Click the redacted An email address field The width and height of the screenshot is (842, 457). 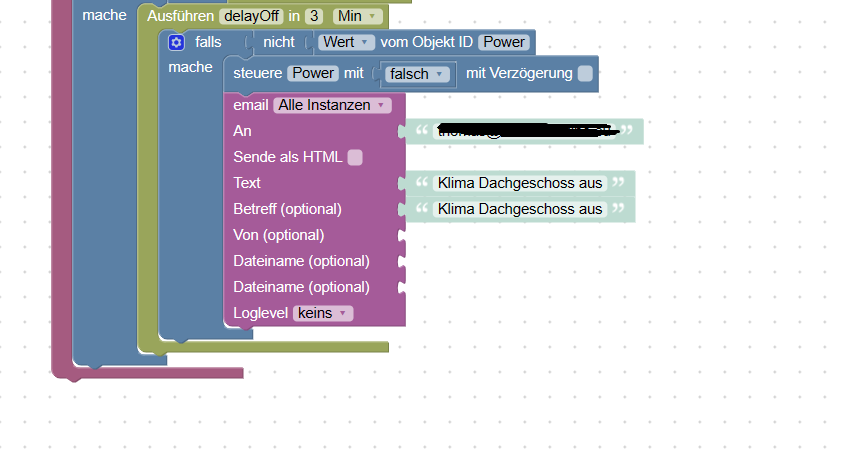point(525,131)
